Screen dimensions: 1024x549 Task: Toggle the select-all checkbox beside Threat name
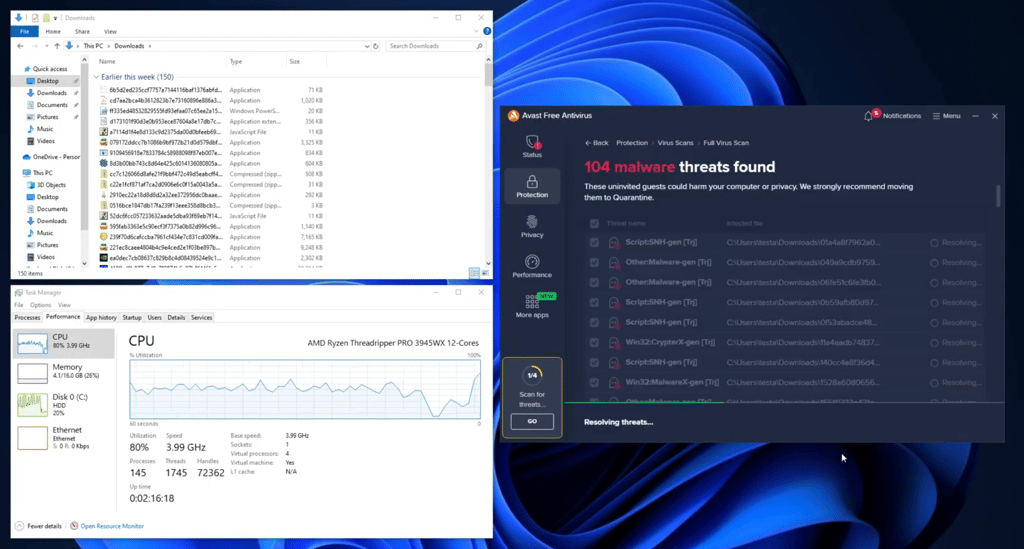[594, 223]
